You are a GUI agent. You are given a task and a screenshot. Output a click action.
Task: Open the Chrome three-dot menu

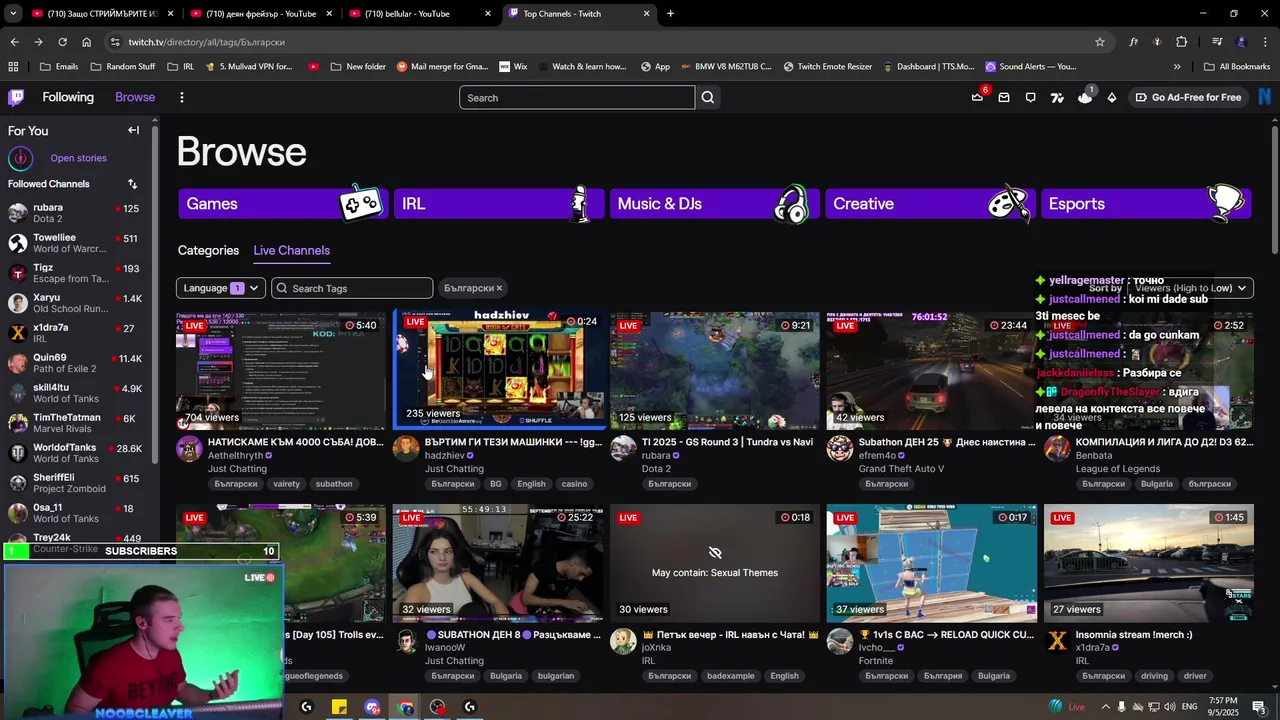pyautogui.click(x=1266, y=42)
